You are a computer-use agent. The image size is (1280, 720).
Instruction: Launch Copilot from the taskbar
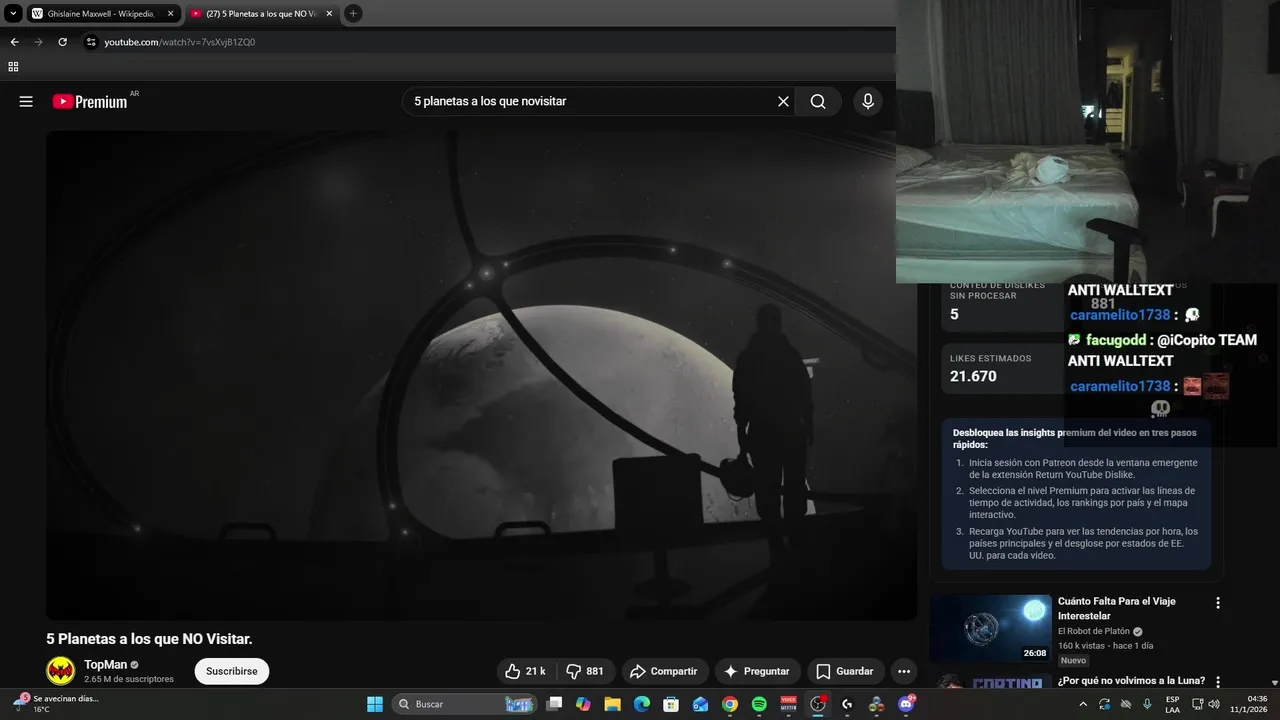[x=584, y=704]
